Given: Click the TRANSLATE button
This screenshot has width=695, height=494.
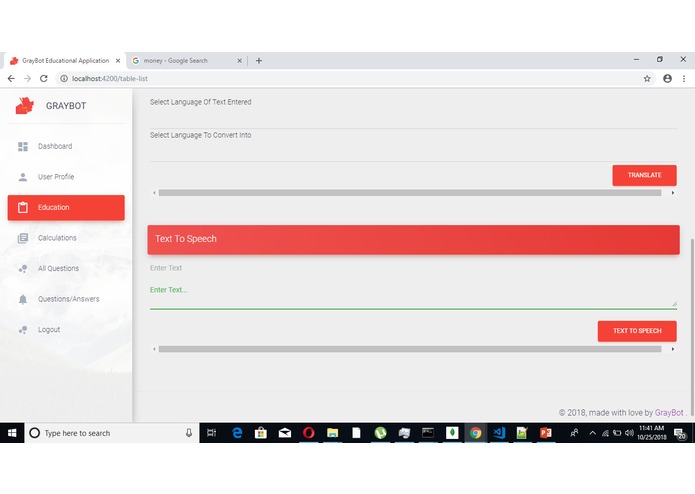Looking at the screenshot, I should 644,175.
